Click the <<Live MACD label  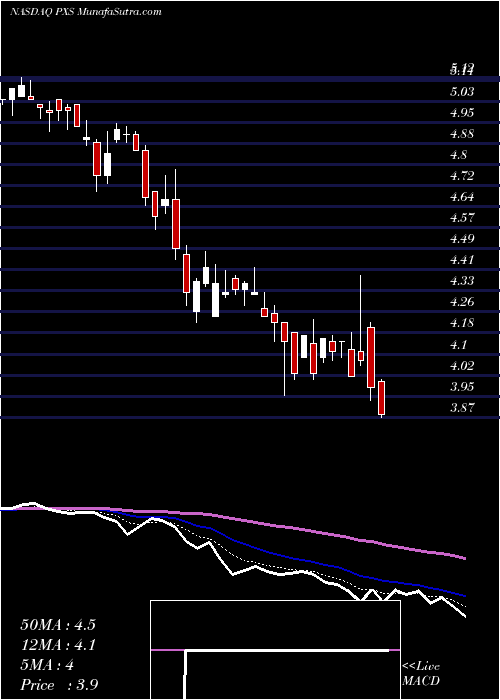[421, 674]
